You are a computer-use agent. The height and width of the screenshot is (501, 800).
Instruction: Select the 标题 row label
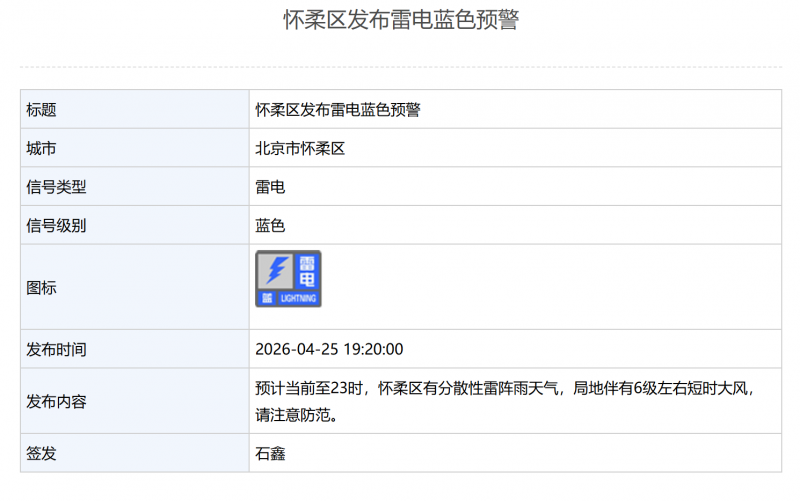[41, 110]
